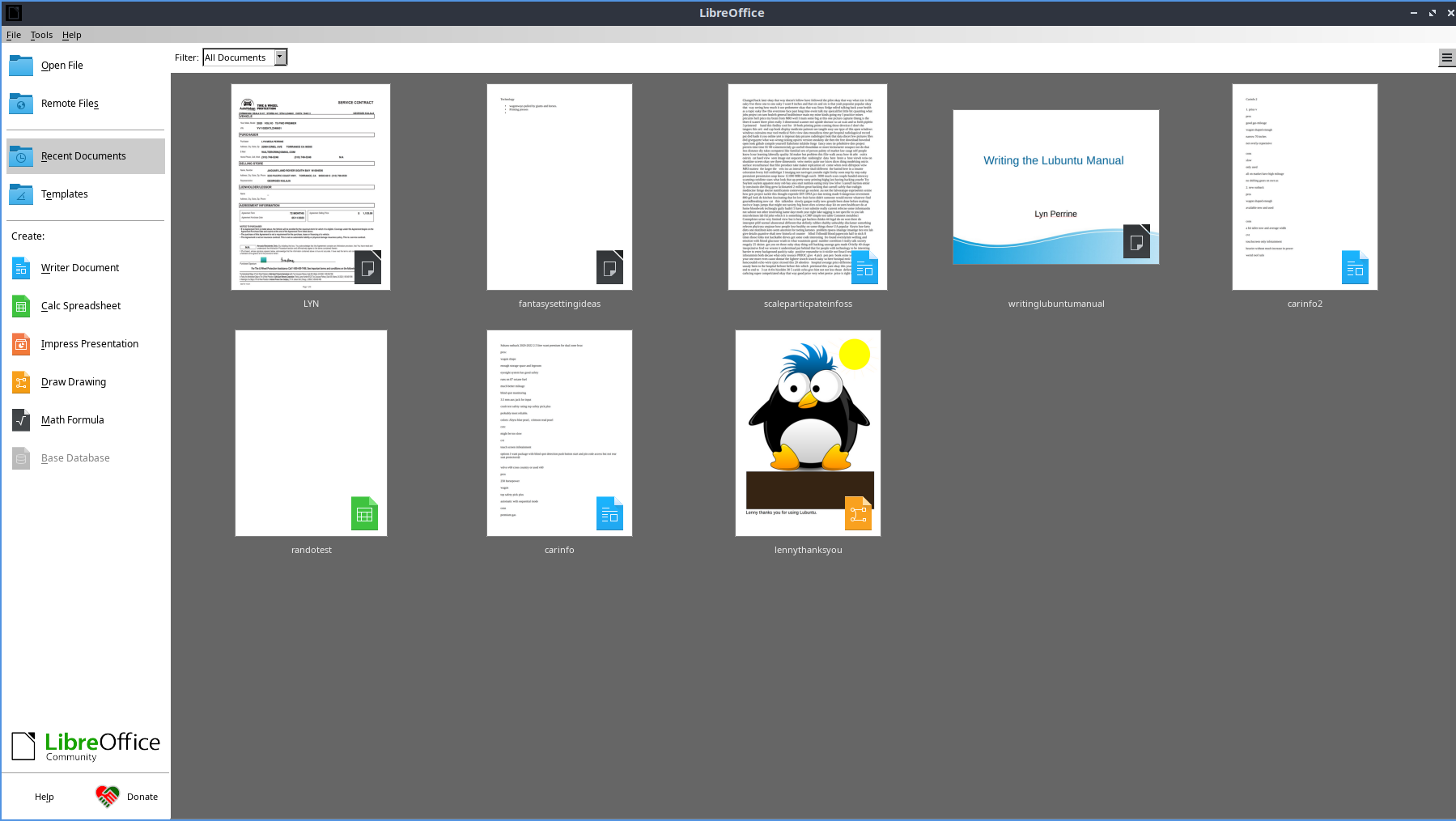
Task: Click the Help button at bottom left
Action: pyautogui.click(x=45, y=797)
